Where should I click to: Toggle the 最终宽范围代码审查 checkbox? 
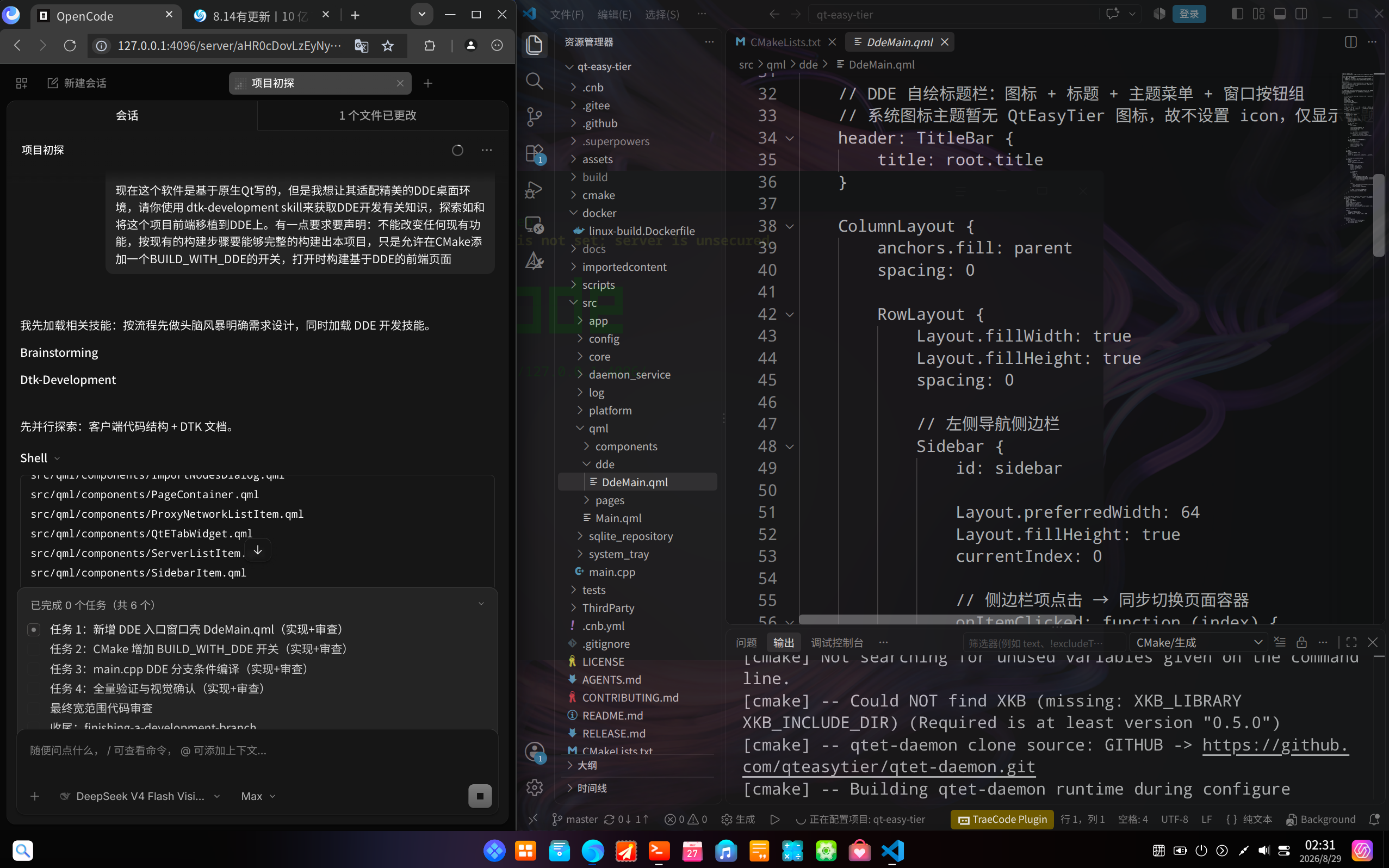[34, 709]
